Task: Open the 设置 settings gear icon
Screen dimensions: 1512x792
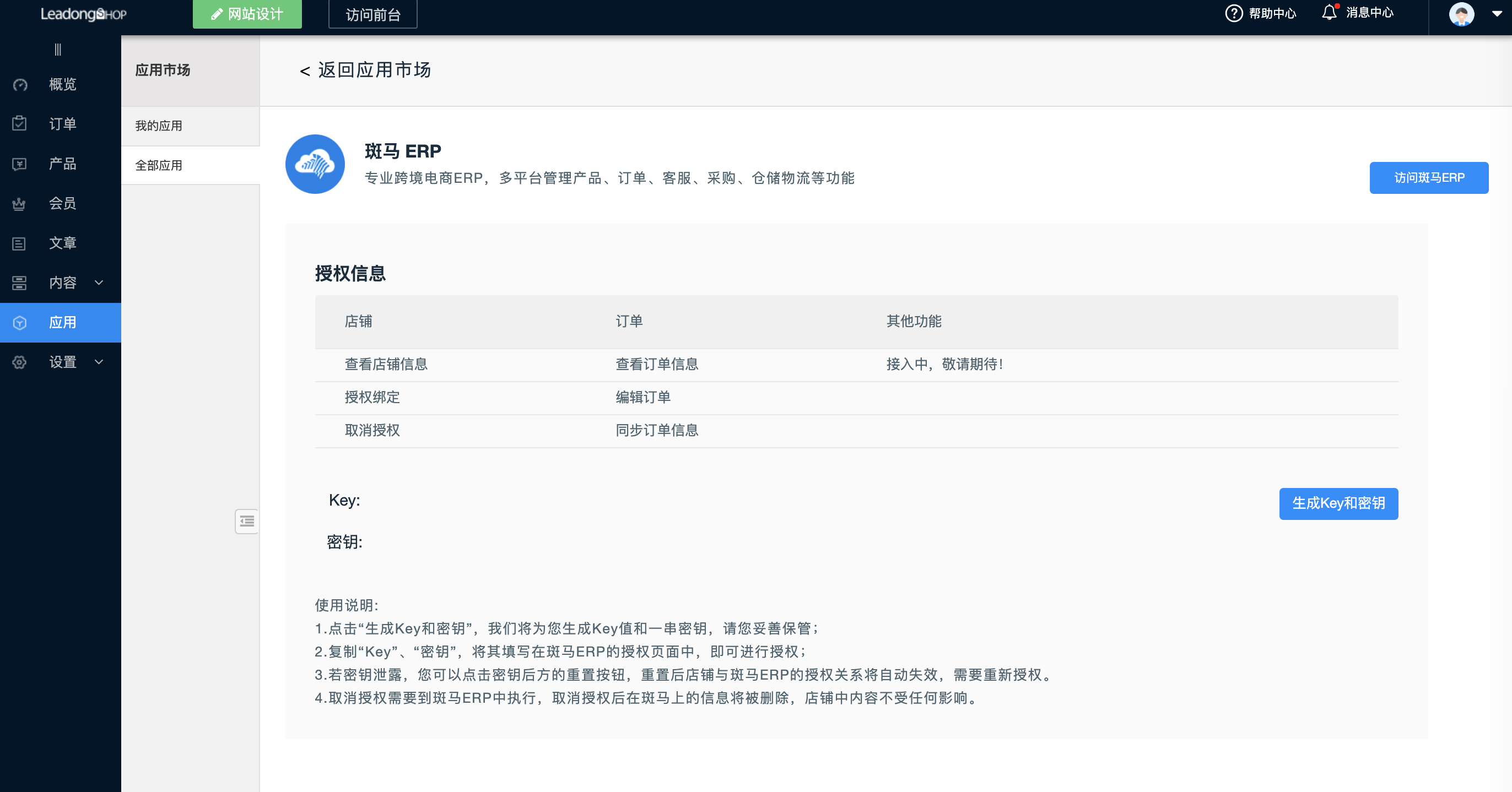Action: [x=19, y=362]
